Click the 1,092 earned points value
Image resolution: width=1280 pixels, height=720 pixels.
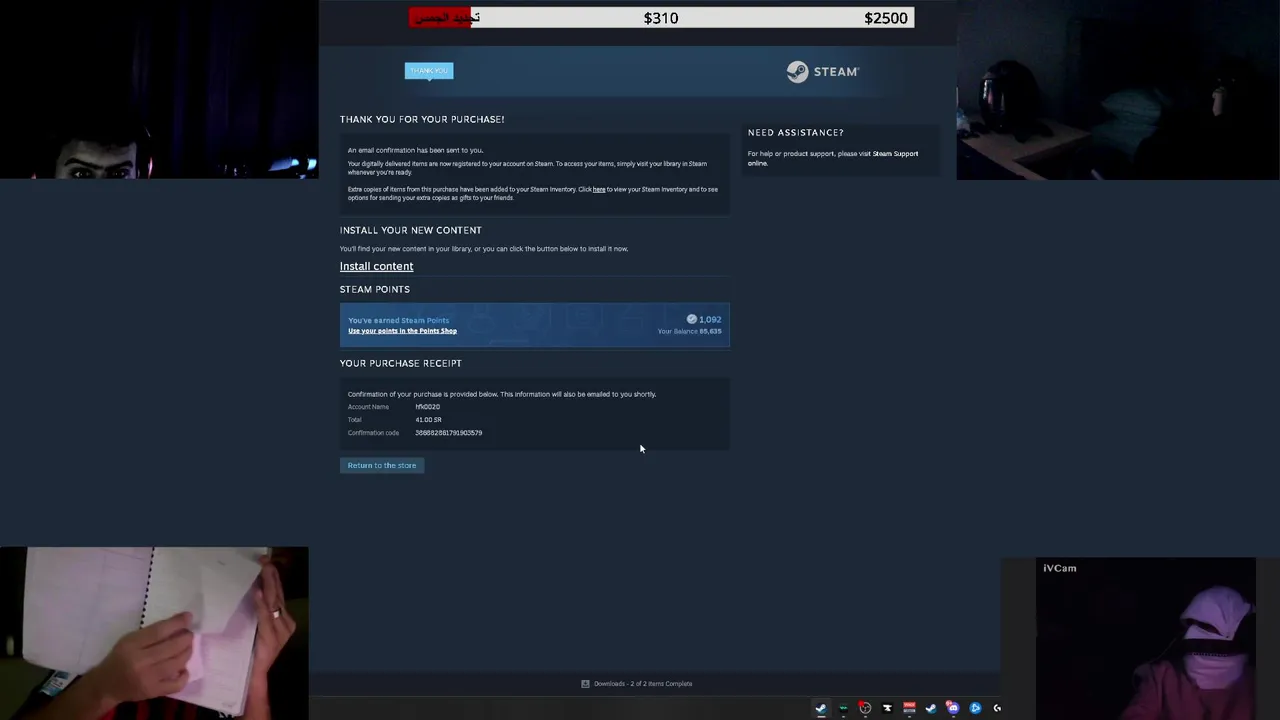pyautogui.click(x=710, y=319)
